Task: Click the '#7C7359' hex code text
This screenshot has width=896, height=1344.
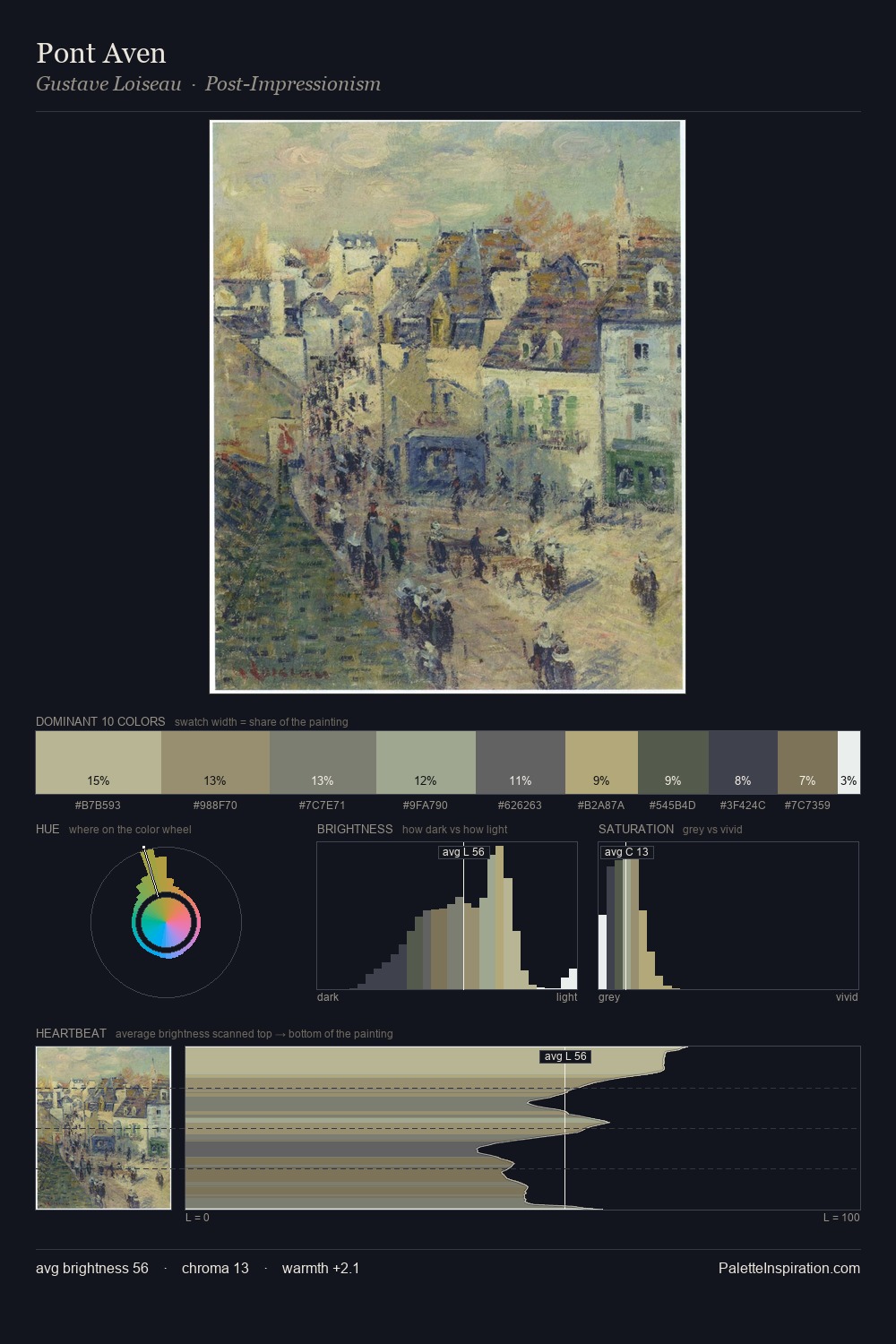Action: 807,805
